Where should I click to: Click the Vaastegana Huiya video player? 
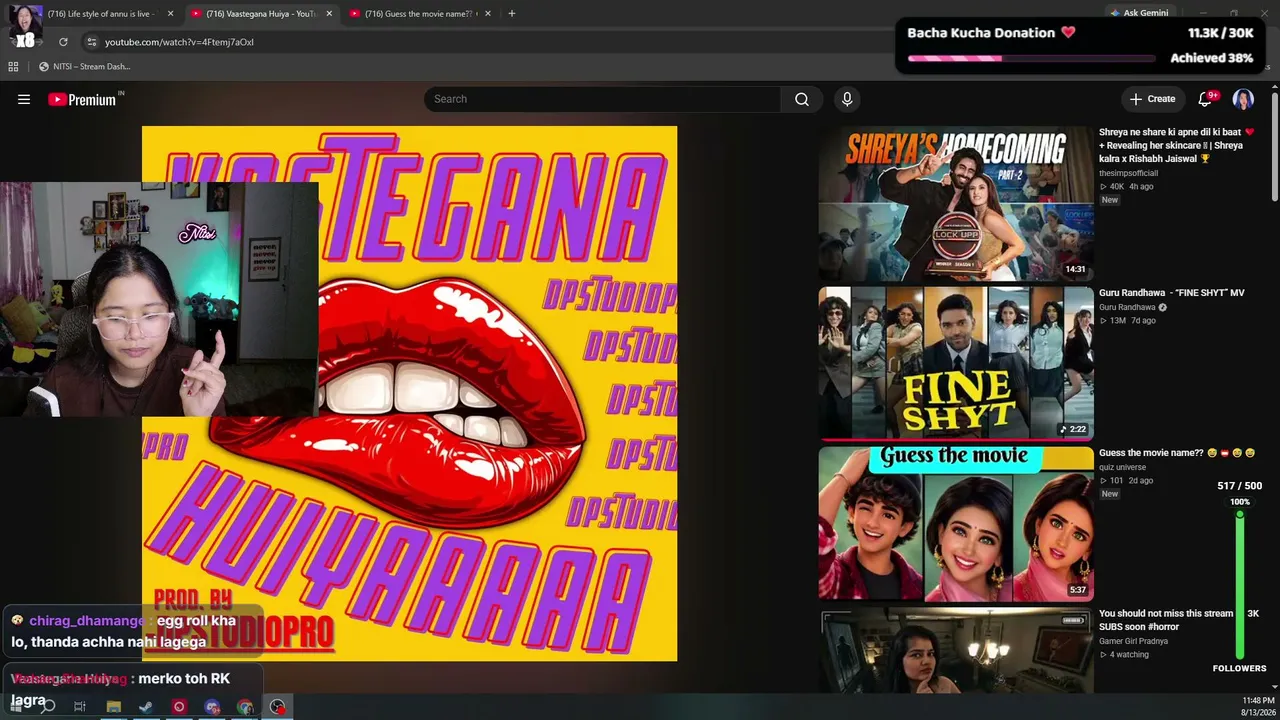[x=409, y=393]
